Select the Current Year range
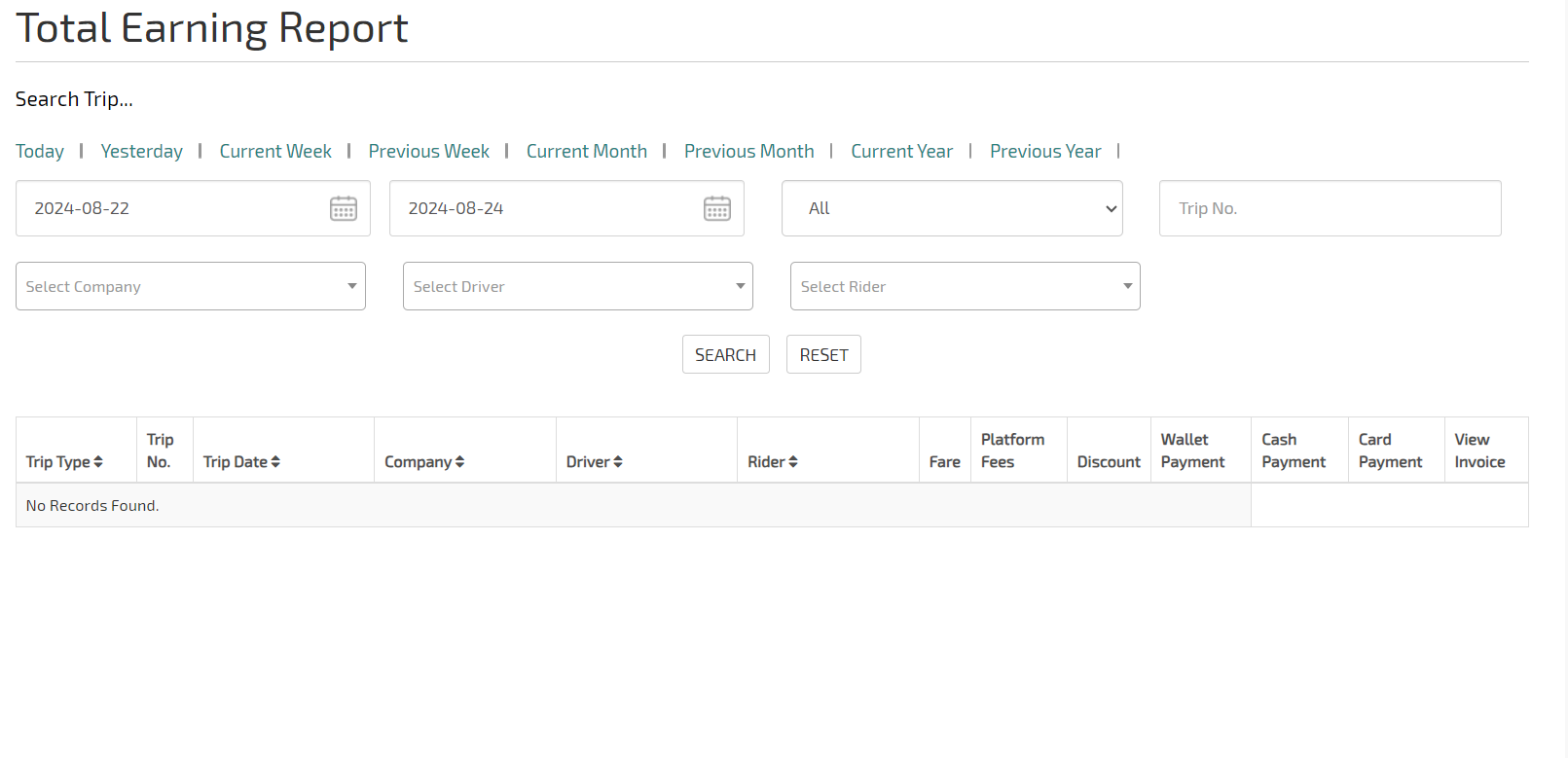 point(901,152)
